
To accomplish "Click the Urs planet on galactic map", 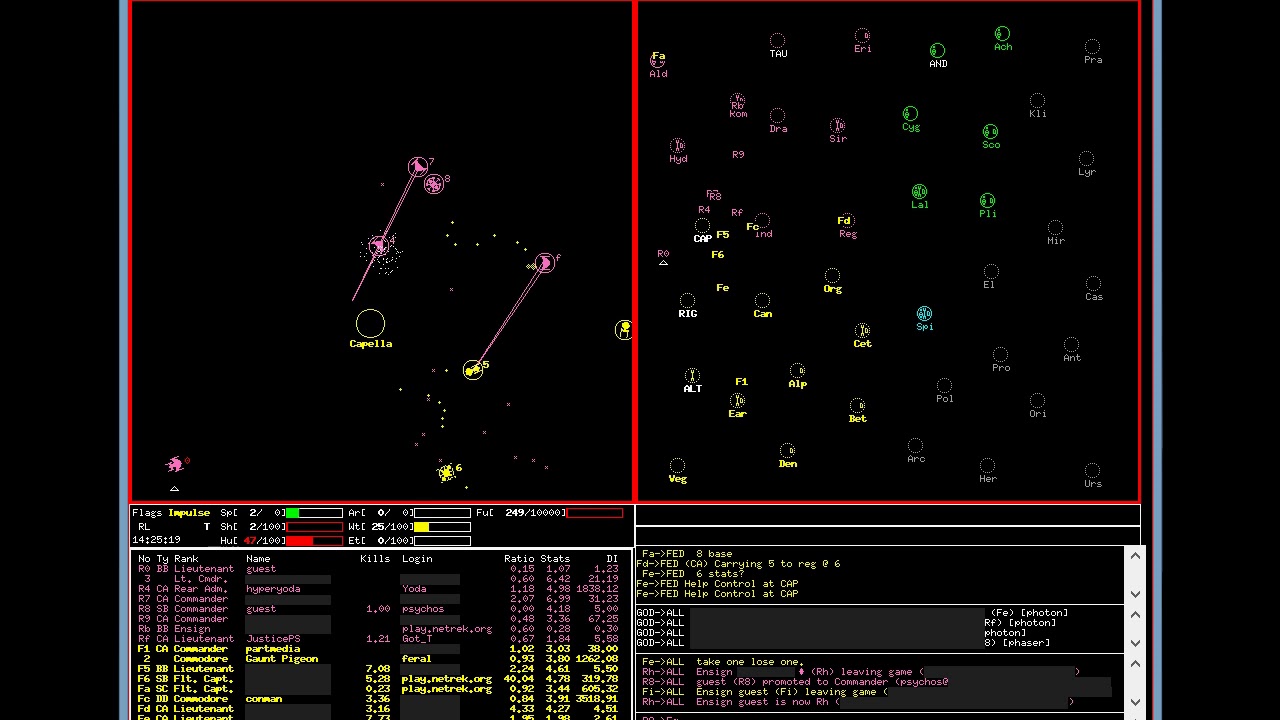I will point(1092,471).
